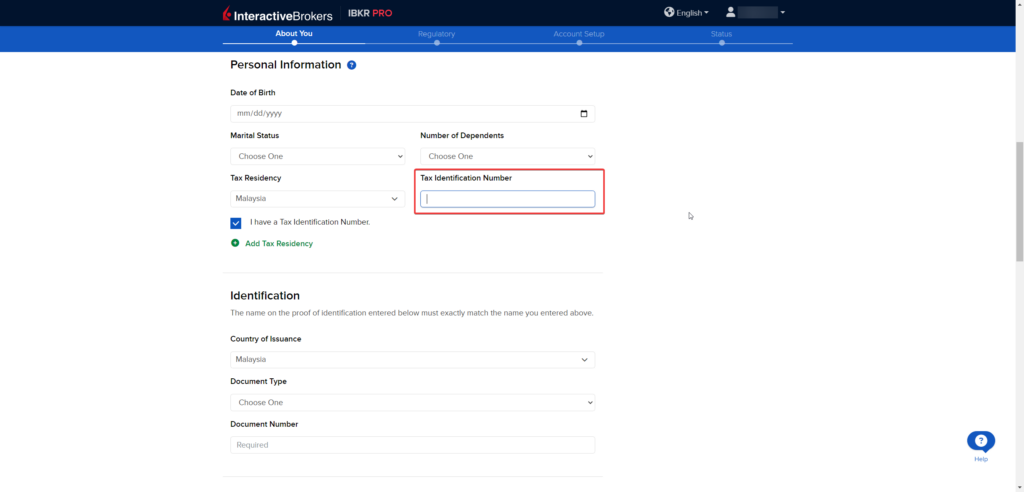Expand the Marital Status dropdown

coord(317,156)
